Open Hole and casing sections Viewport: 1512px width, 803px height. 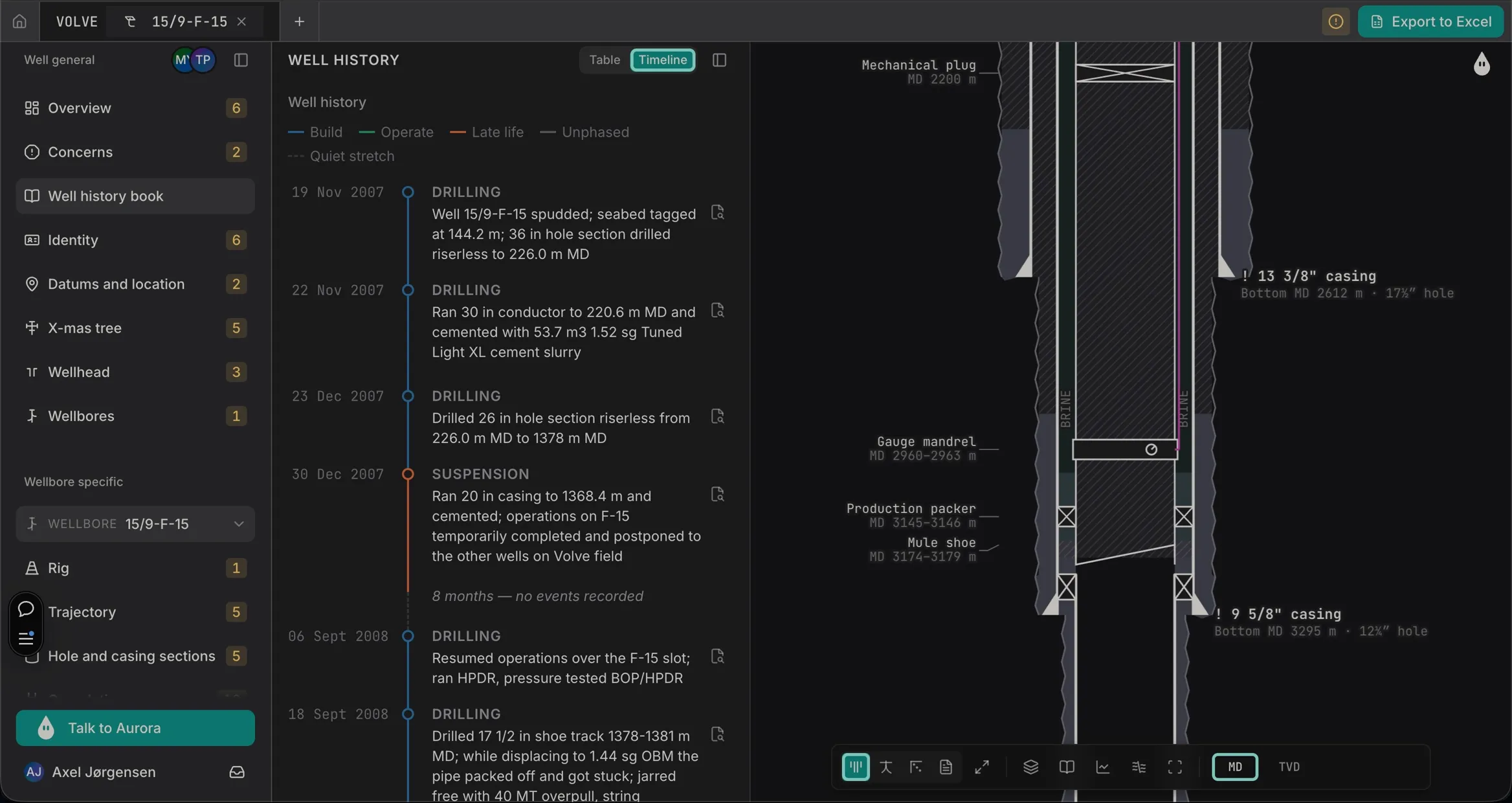(135, 656)
